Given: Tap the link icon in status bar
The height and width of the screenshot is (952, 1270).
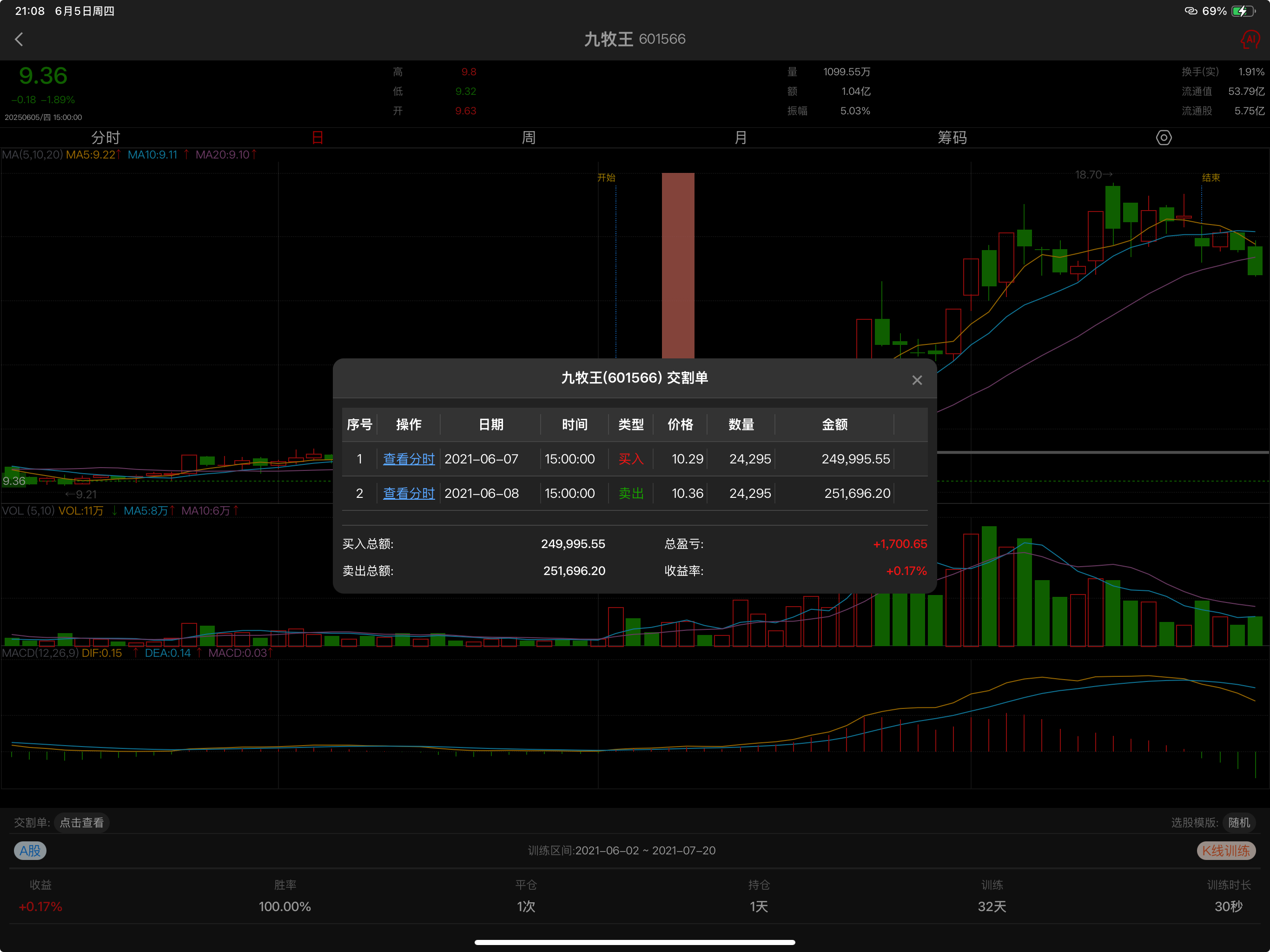Looking at the screenshot, I should point(1191,11).
